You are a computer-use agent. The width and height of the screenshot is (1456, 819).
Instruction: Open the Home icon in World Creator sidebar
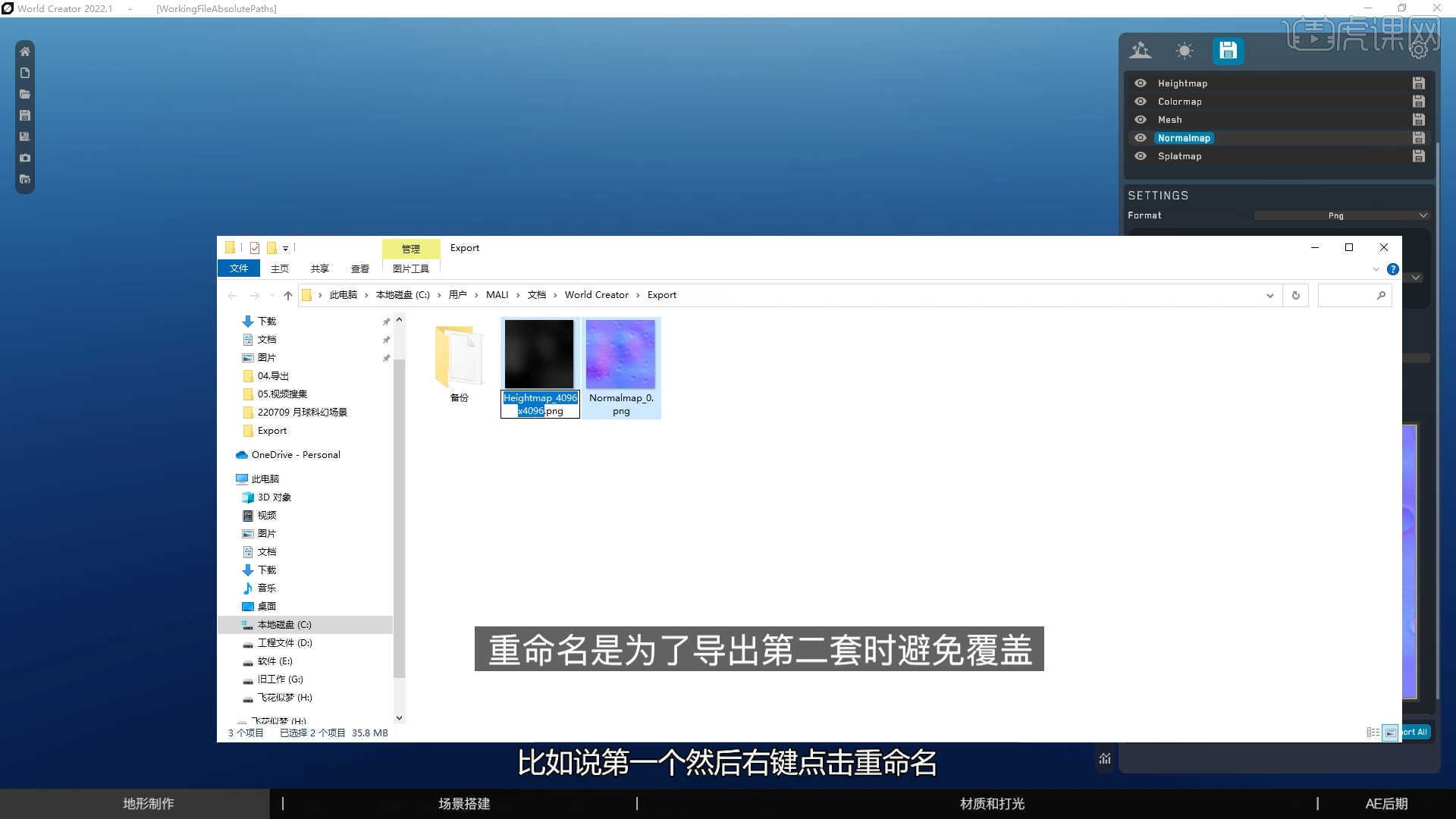[25, 52]
